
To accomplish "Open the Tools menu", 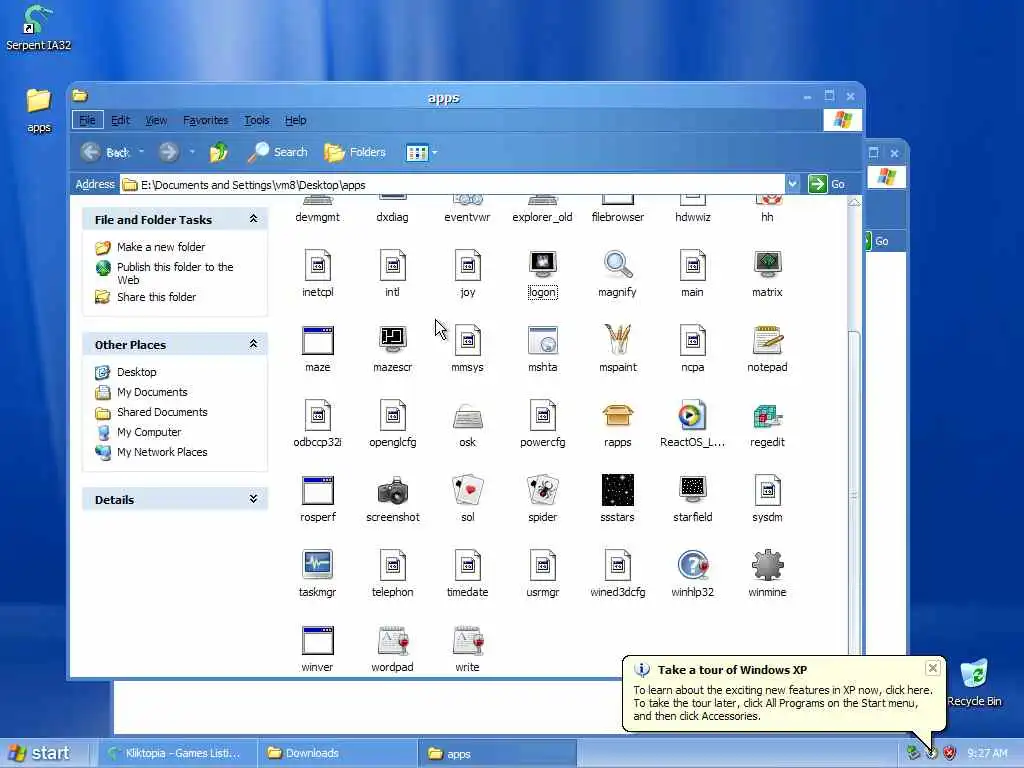I will [x=257, y=120].
